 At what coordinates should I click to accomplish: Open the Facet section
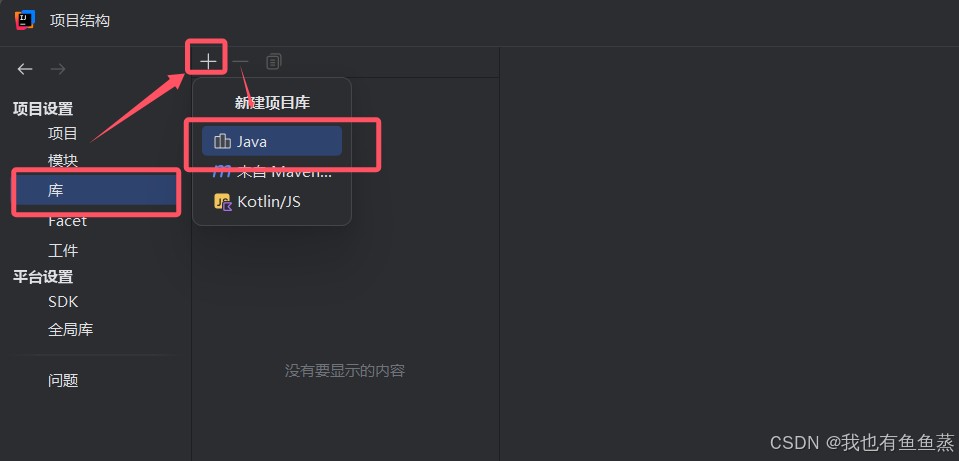point(67,221)
